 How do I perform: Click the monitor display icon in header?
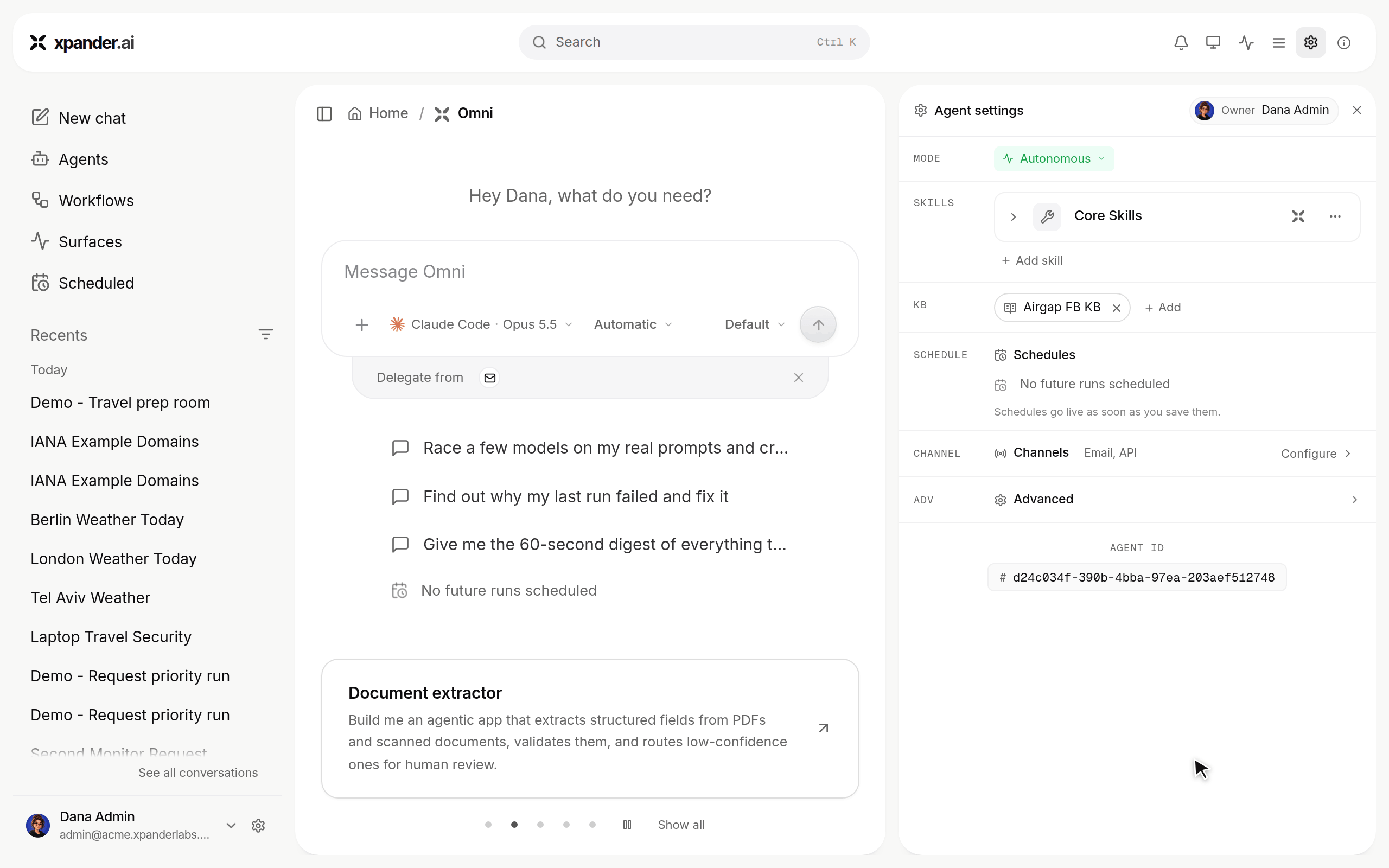tap(1213, 42)
